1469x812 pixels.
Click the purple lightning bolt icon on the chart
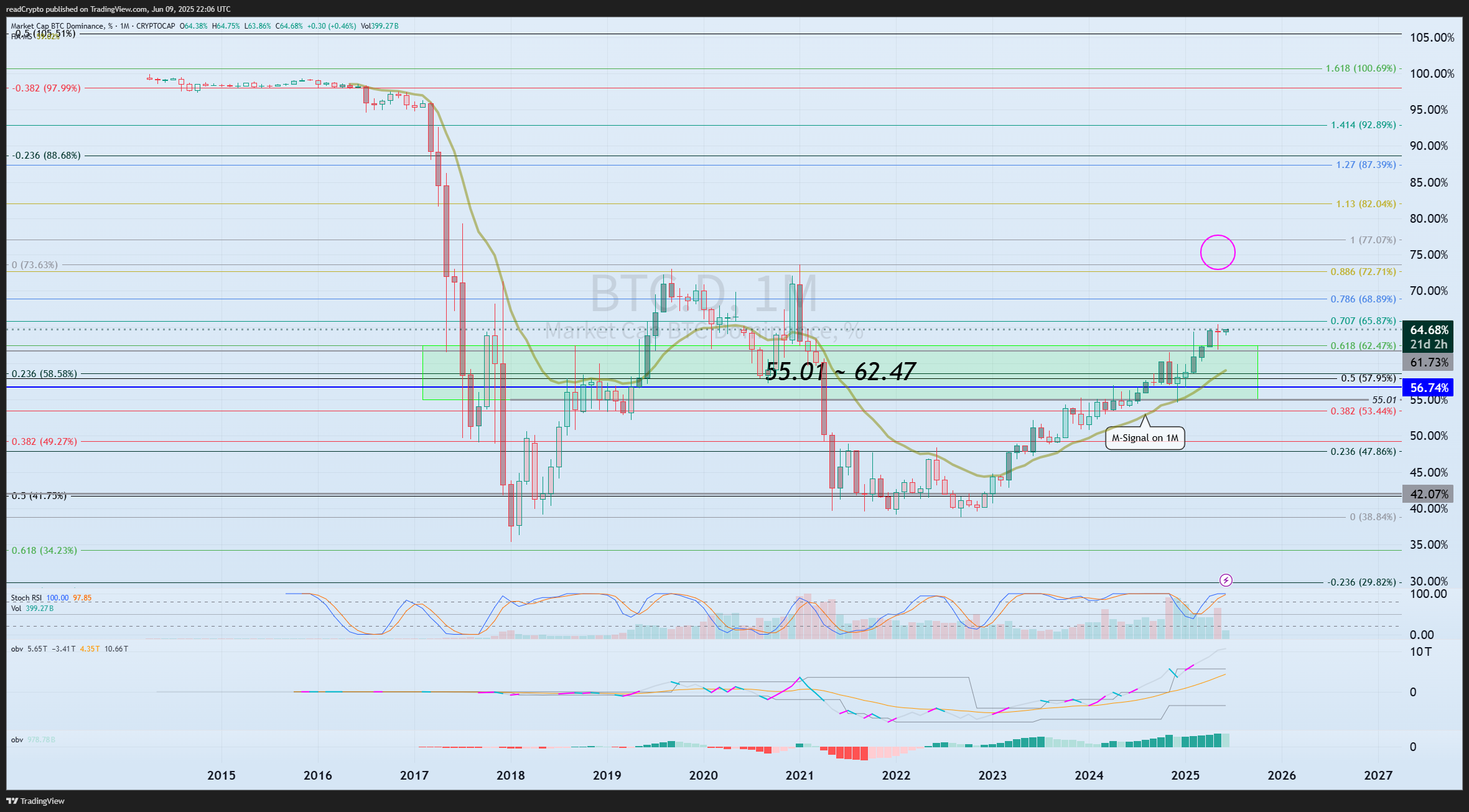pos(1226,580)
